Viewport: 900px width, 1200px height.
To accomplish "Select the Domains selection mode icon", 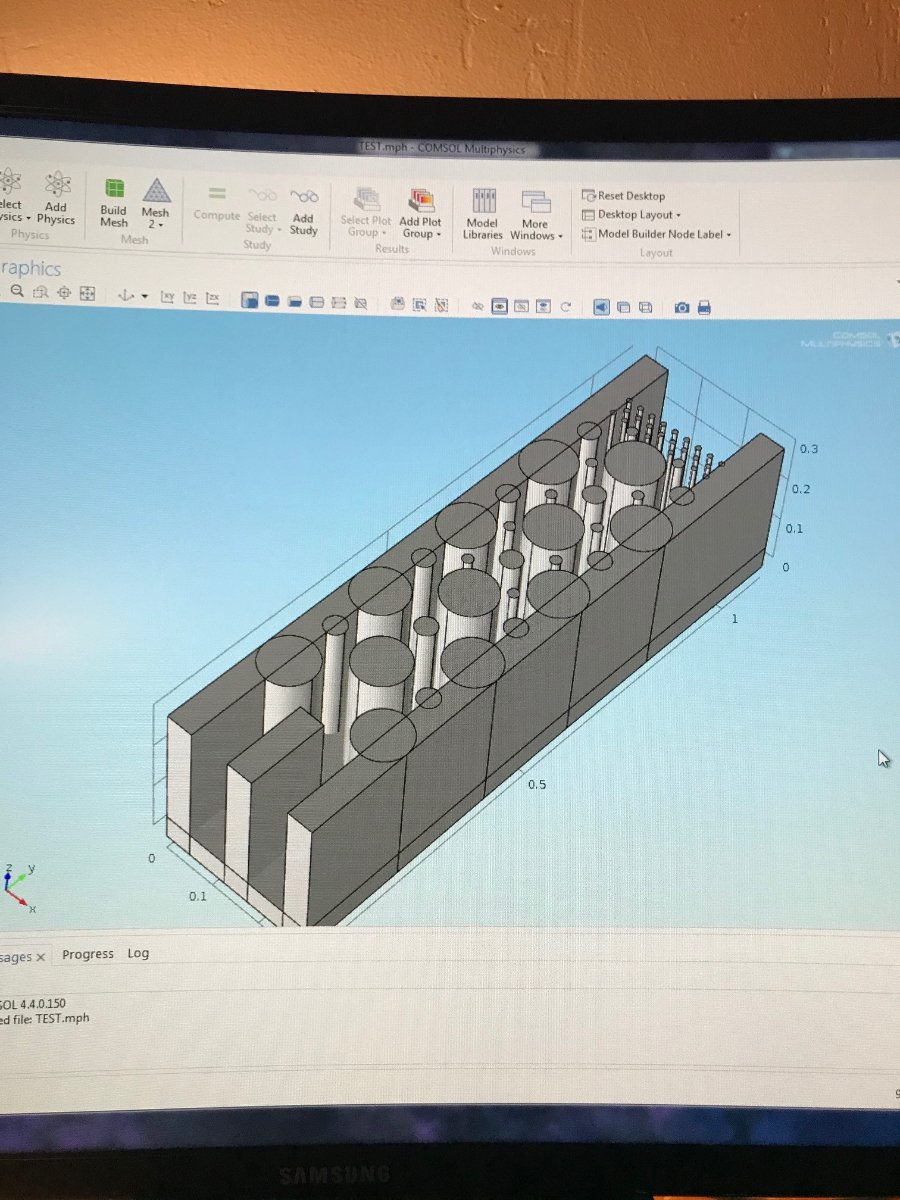I will click(271, 300).
